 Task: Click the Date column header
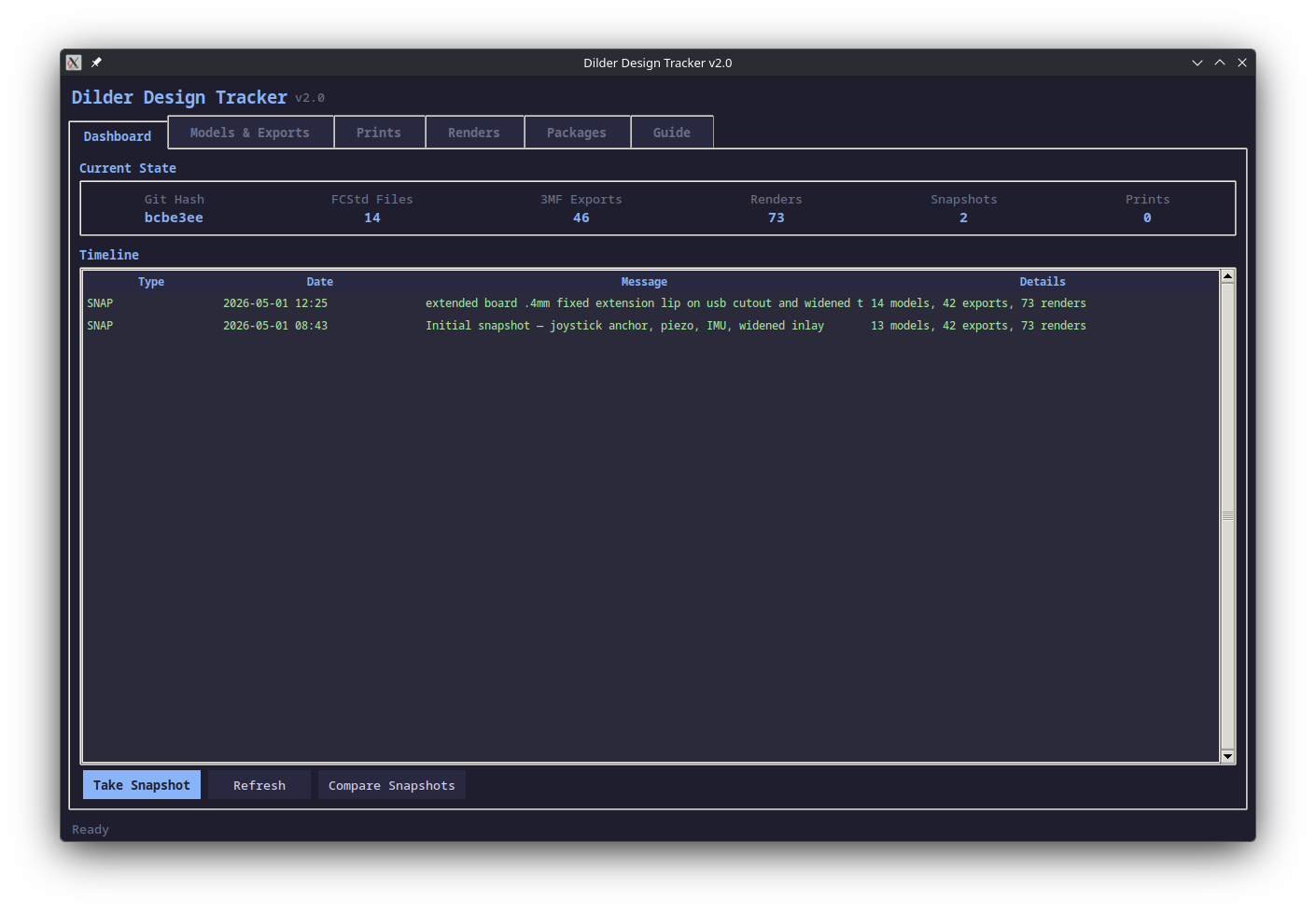[x=320, y=282]
